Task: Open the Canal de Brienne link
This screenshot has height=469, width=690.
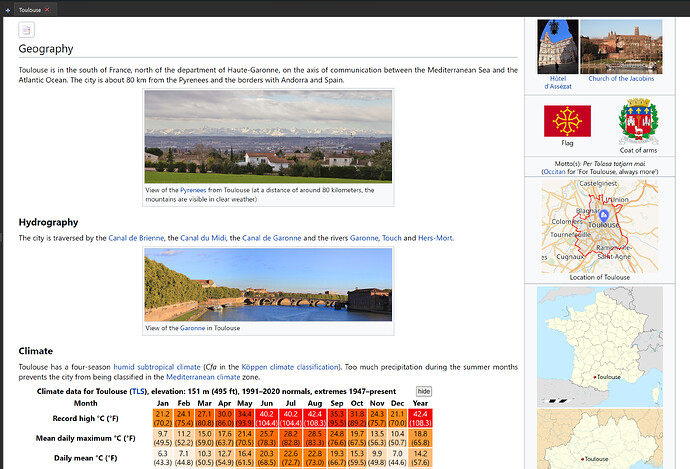Action: [140, 238]
